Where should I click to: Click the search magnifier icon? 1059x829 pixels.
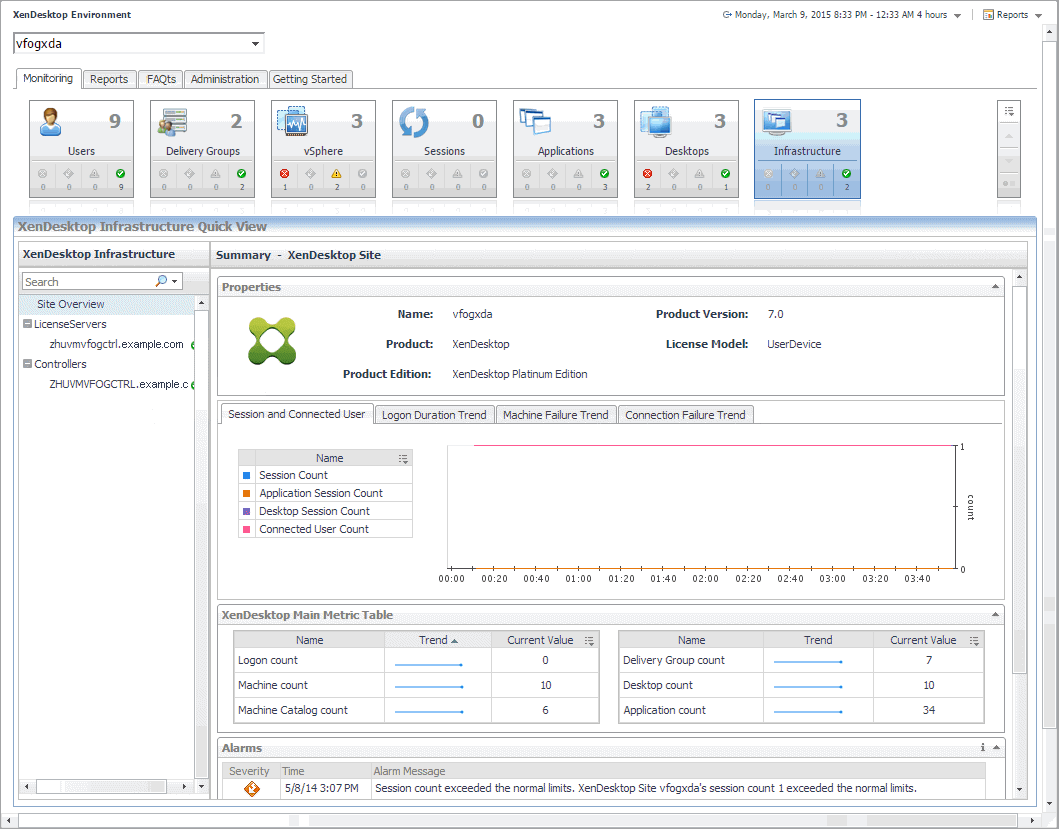(162, 282)
